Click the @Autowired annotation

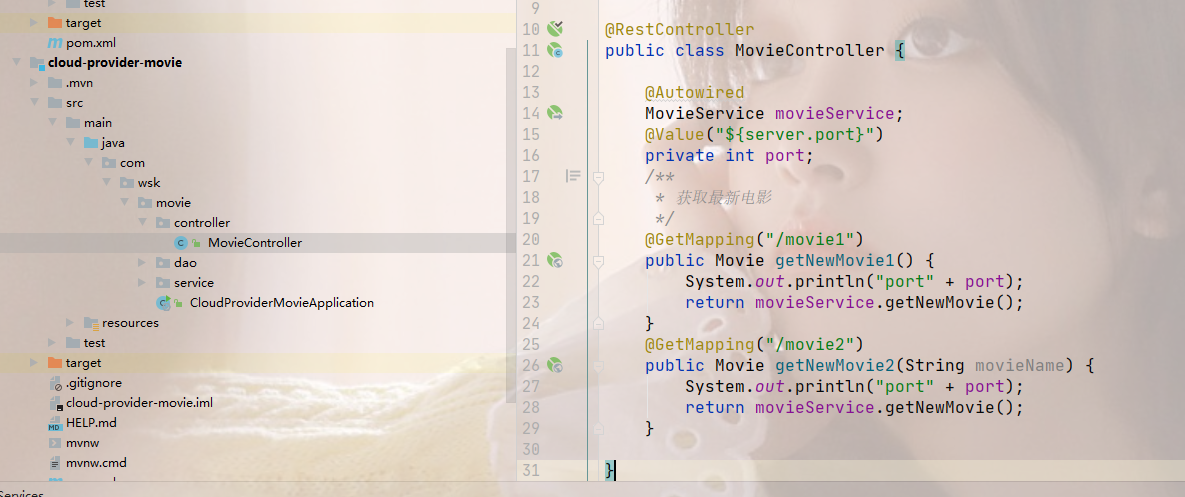point(695,92)
